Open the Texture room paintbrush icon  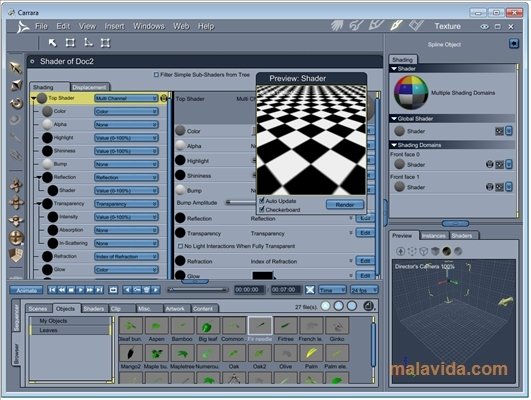coord(396,25)
